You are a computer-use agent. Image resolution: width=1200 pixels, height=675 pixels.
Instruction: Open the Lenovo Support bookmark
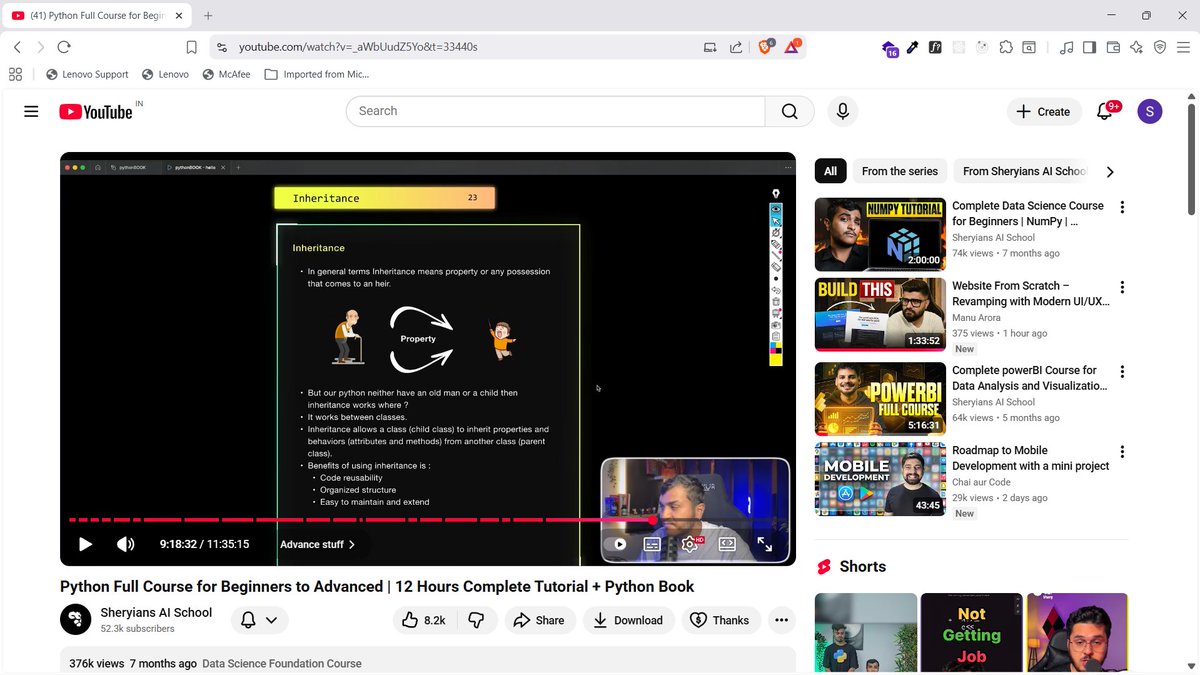87,74
